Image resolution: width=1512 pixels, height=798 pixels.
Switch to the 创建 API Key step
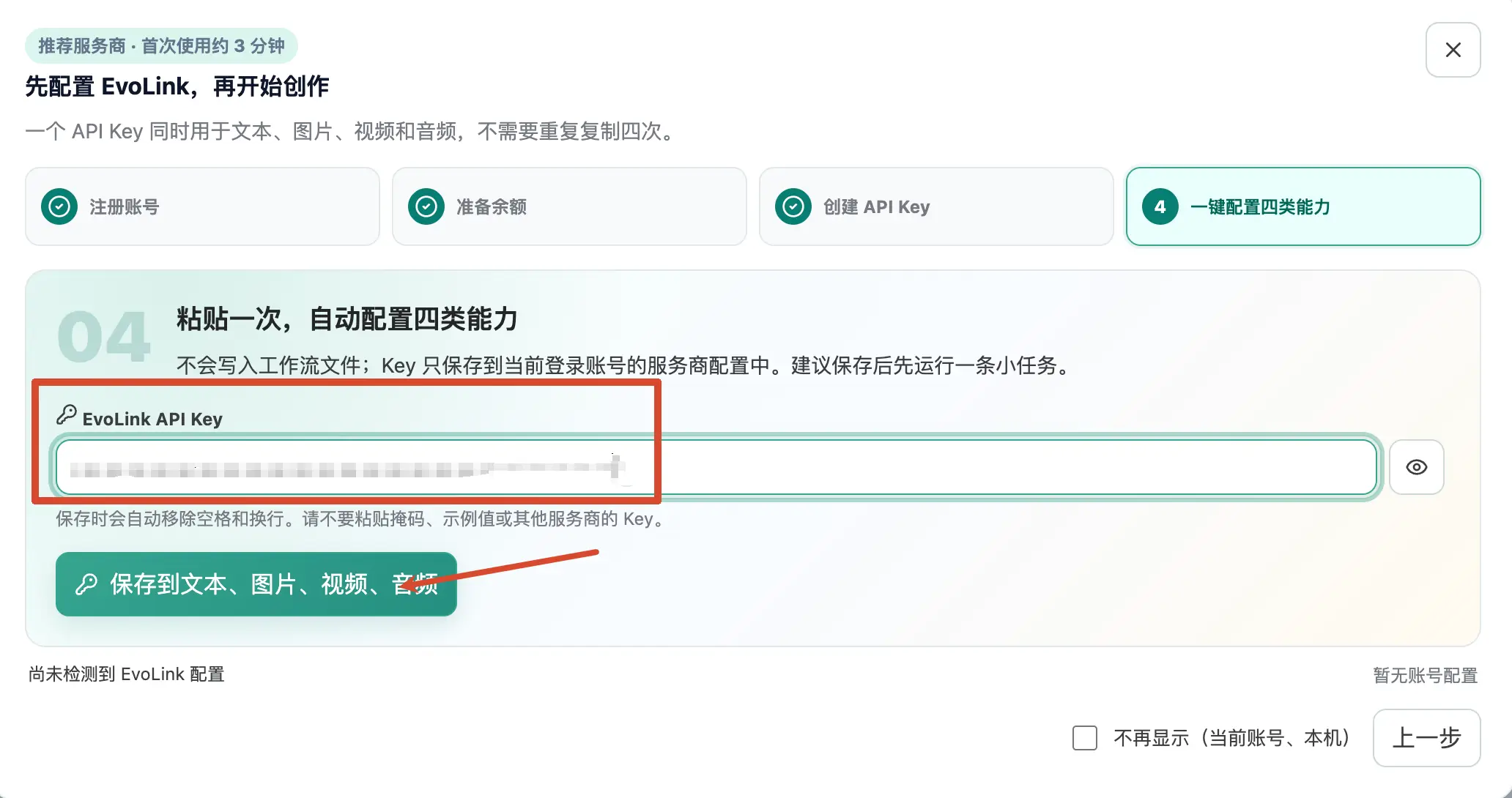(x=936, y=206)
